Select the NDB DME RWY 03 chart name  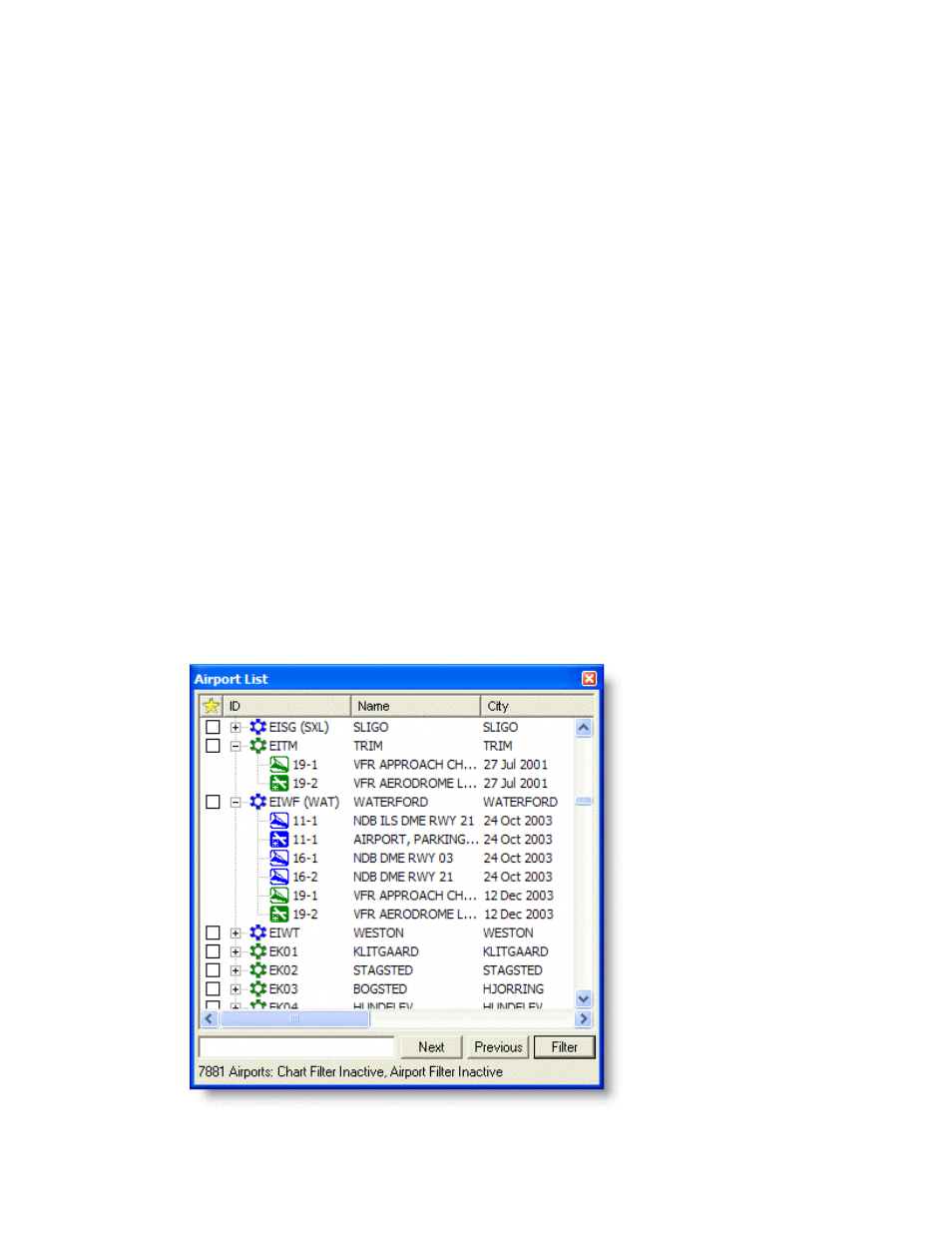[403, 859]
